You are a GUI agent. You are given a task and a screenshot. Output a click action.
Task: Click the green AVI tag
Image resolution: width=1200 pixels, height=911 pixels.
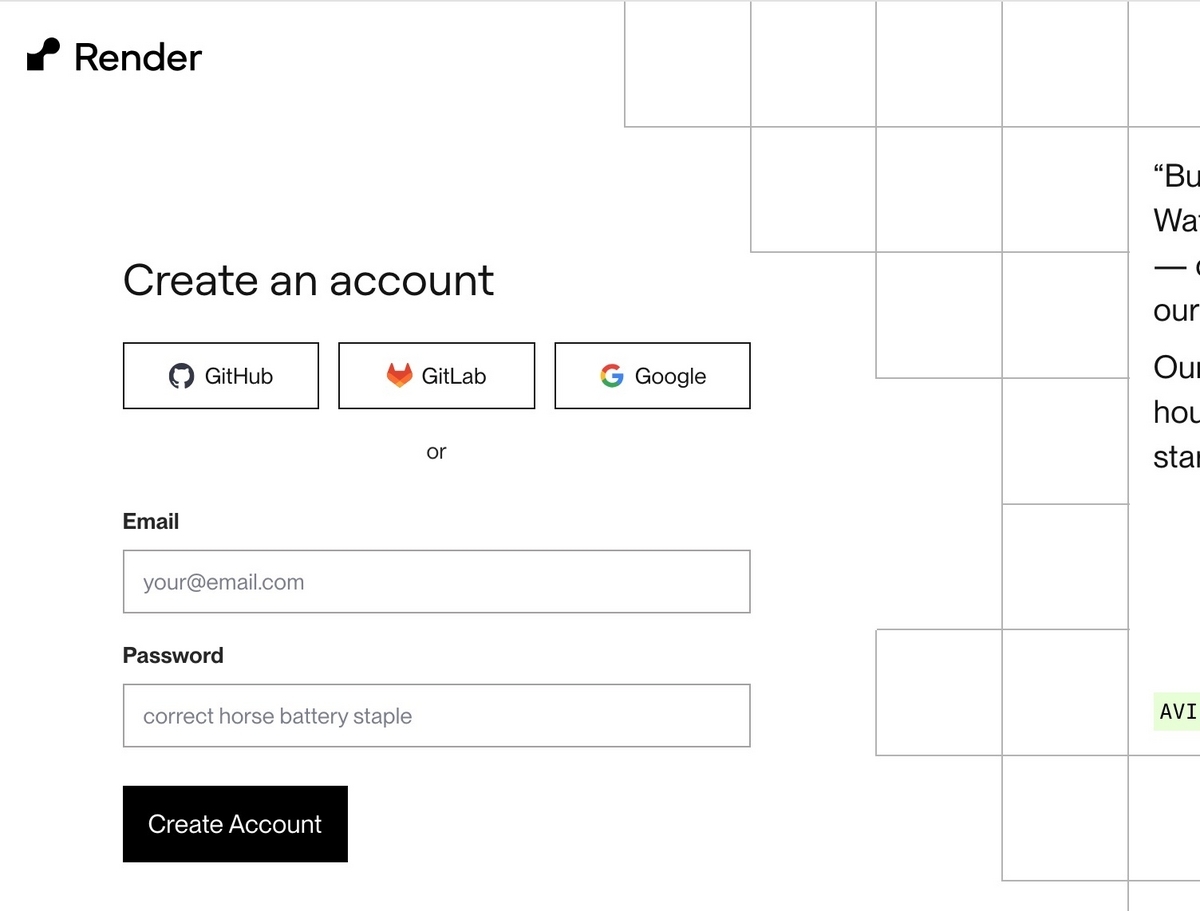coord(1176,711)
